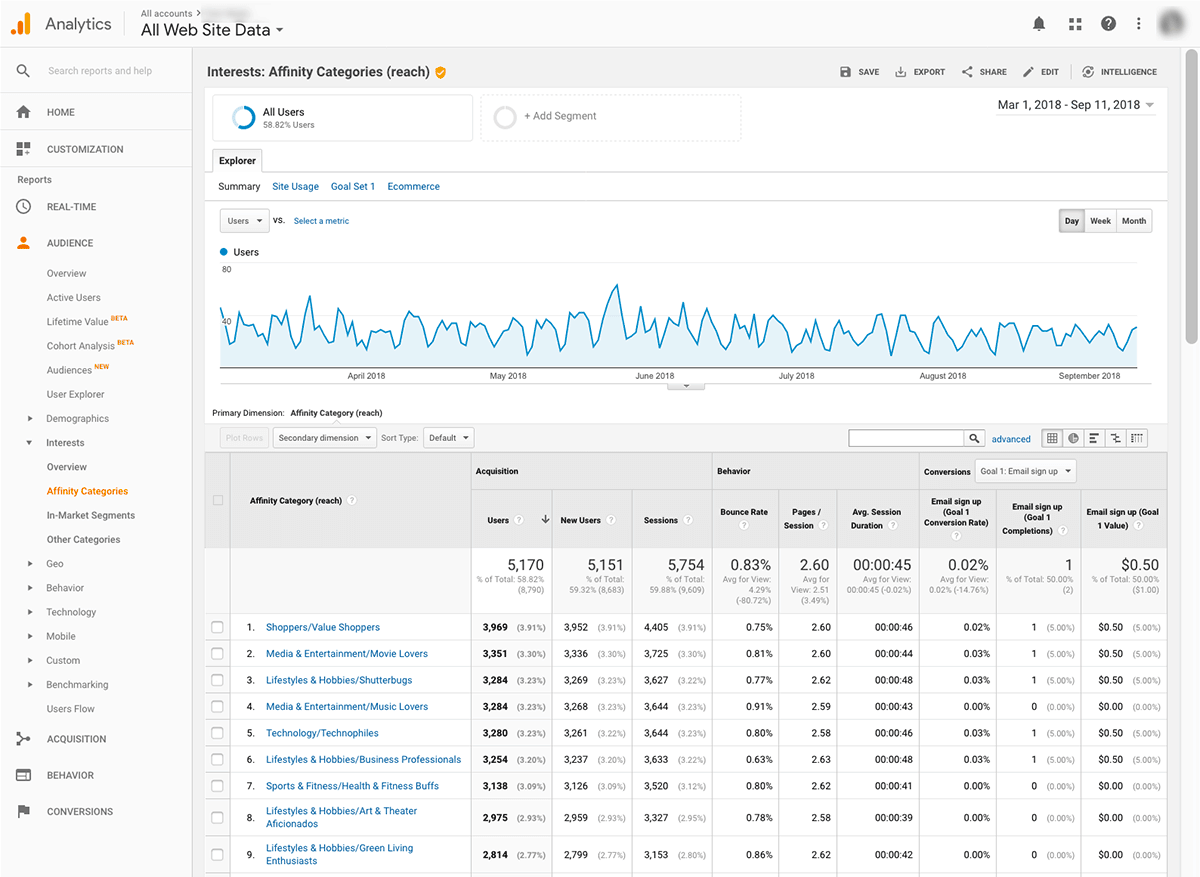Switch to Site Usage metric group
The width and height of the screenshot is (1200, 877).
(295, 187)
